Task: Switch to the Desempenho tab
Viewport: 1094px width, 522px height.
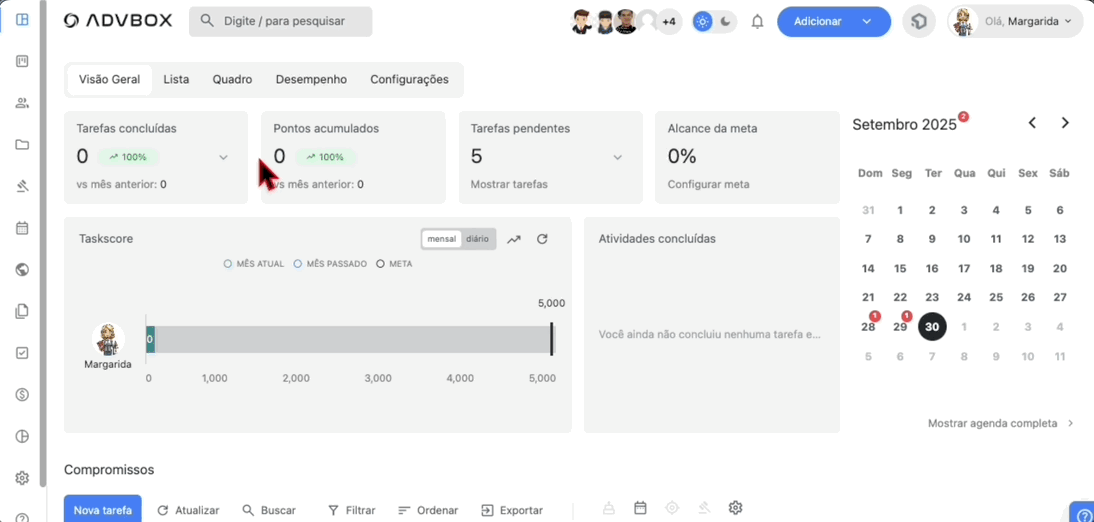Action: (311, 80)
